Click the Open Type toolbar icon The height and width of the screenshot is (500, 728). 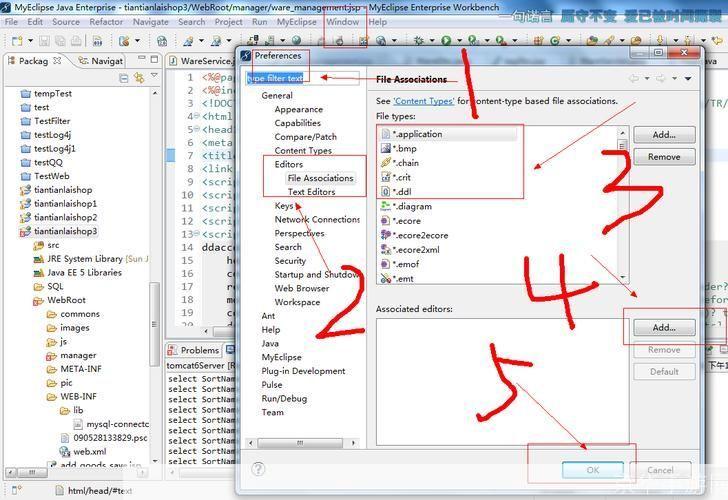[592, 41]
